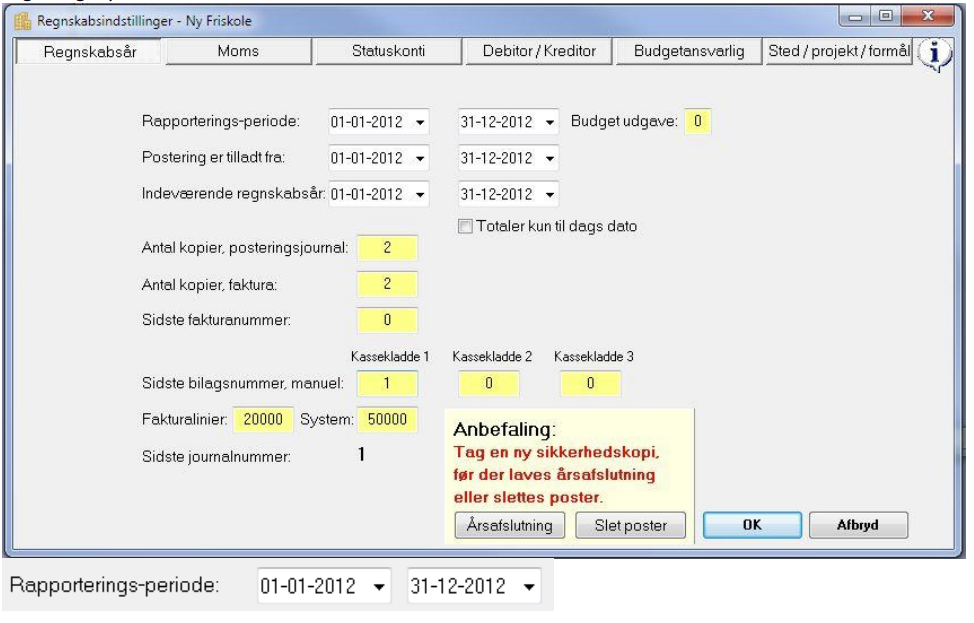The height and width of the screenshot is (623, 974).
Task: Click the Slet poster button
Action: 630,525
